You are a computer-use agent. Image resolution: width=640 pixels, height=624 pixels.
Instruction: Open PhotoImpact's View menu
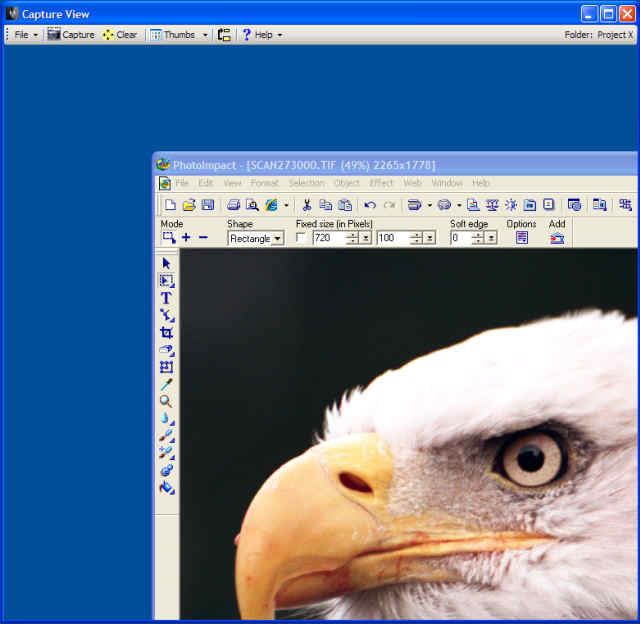click(x=232, y=183)
